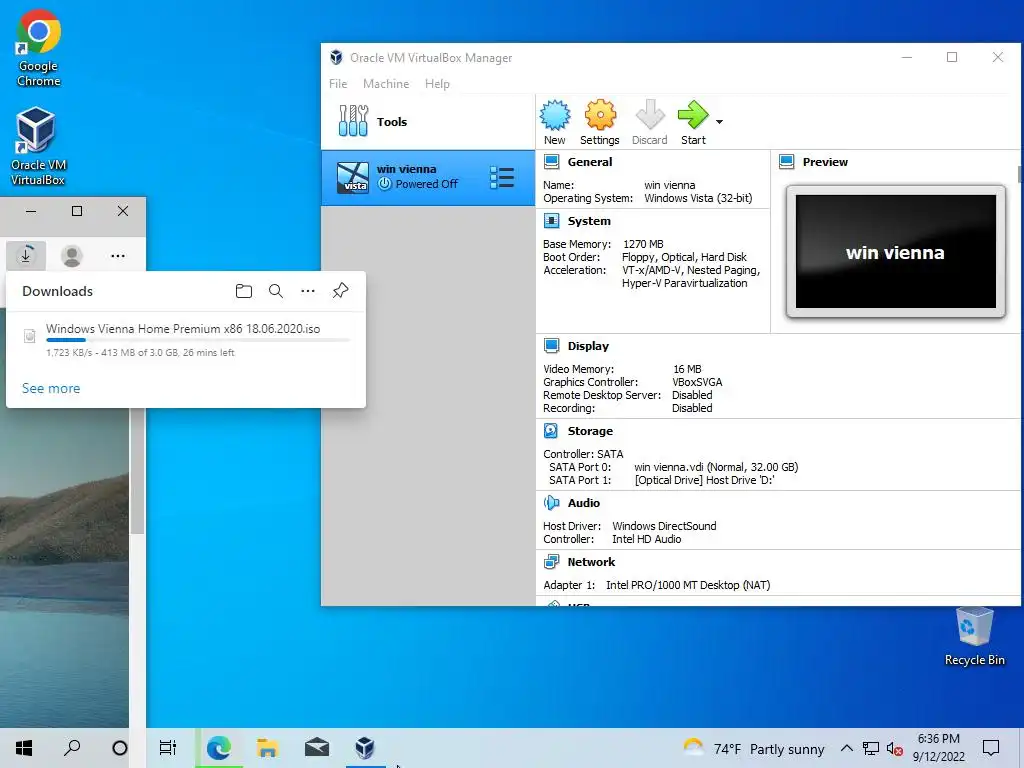This screenshot has width=1024, height=768.
Task: Open Edge Settings and more menu
Action: [x=118, y=255]
